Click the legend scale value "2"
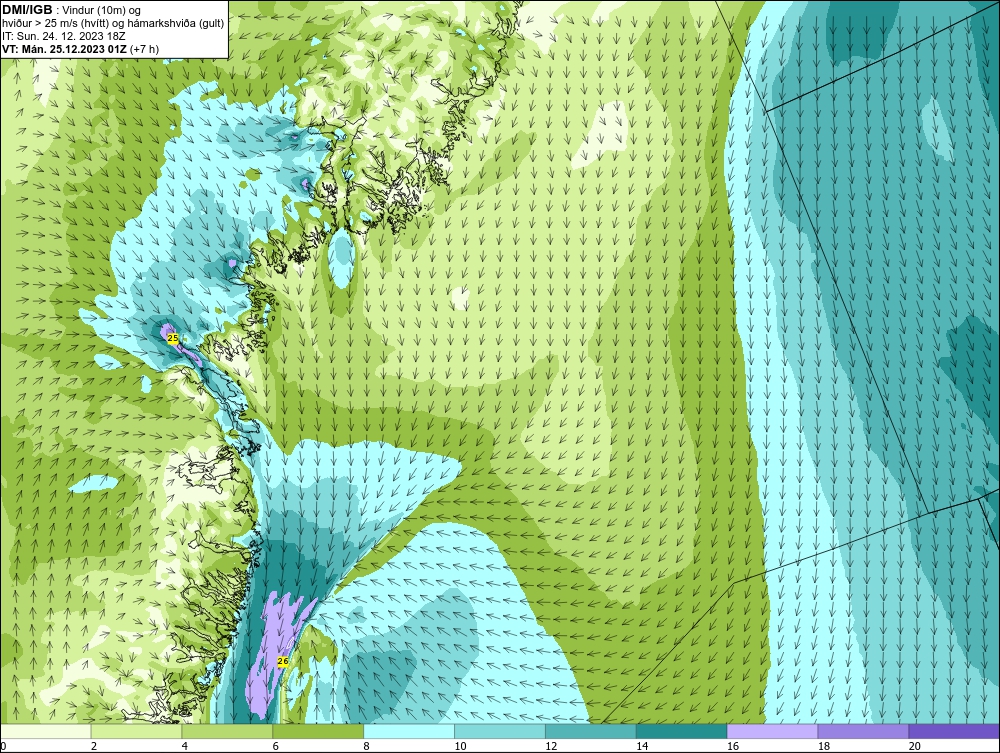The image size is (1000, 753). (x=94, y=746)
